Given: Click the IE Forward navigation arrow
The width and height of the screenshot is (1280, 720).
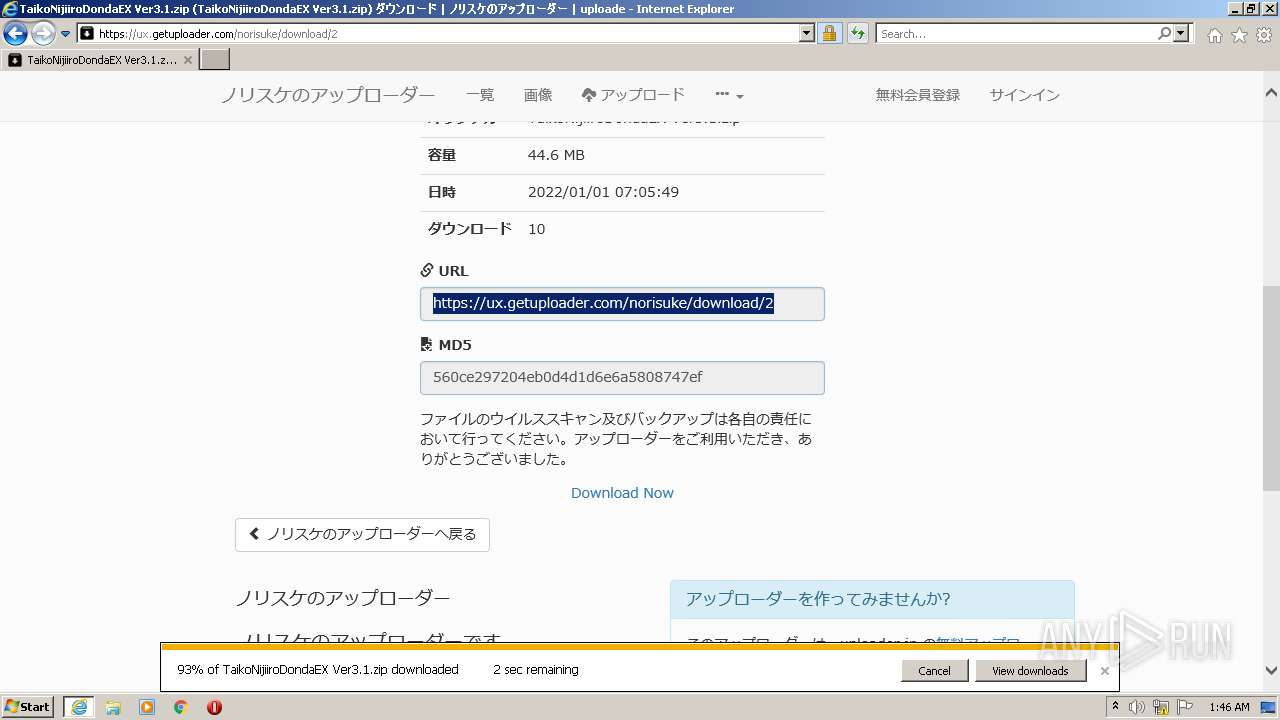Looking at the screenshot, I should pyautogui.click(x=43, y=33).
